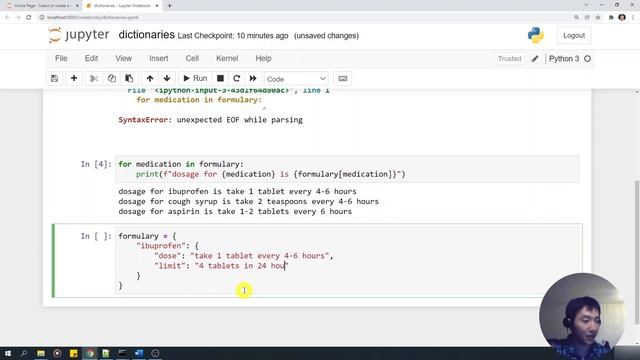Click inside the In [4] code cell
This screenshot has width=640, height=360.
tap(347, 169)
